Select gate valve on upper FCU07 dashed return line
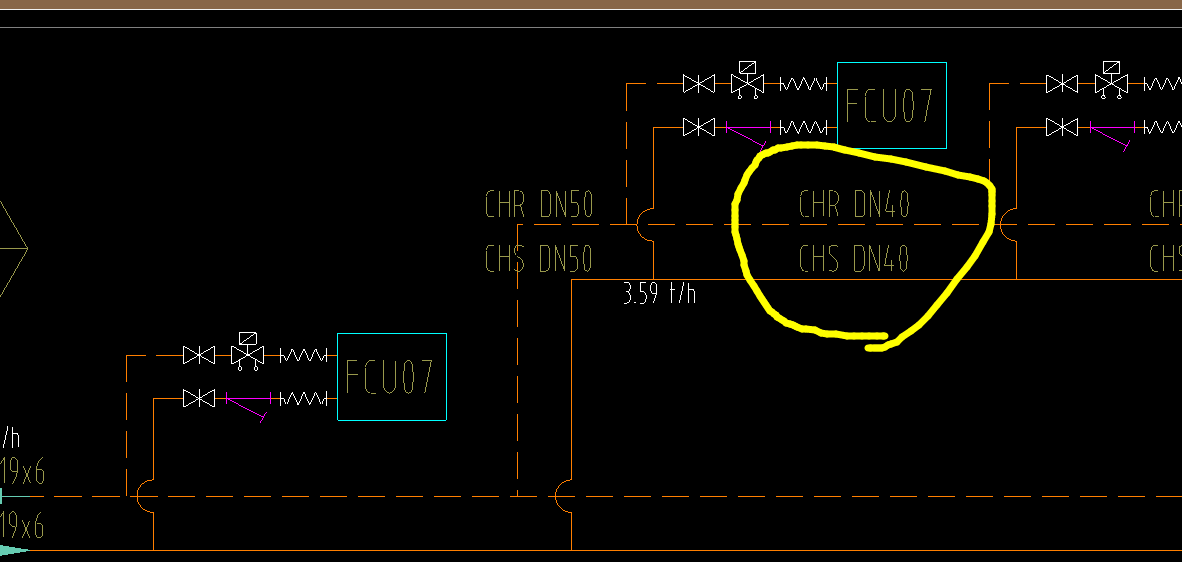The width and height of the screenshot is (1182, 562). (x=699, y=84)
